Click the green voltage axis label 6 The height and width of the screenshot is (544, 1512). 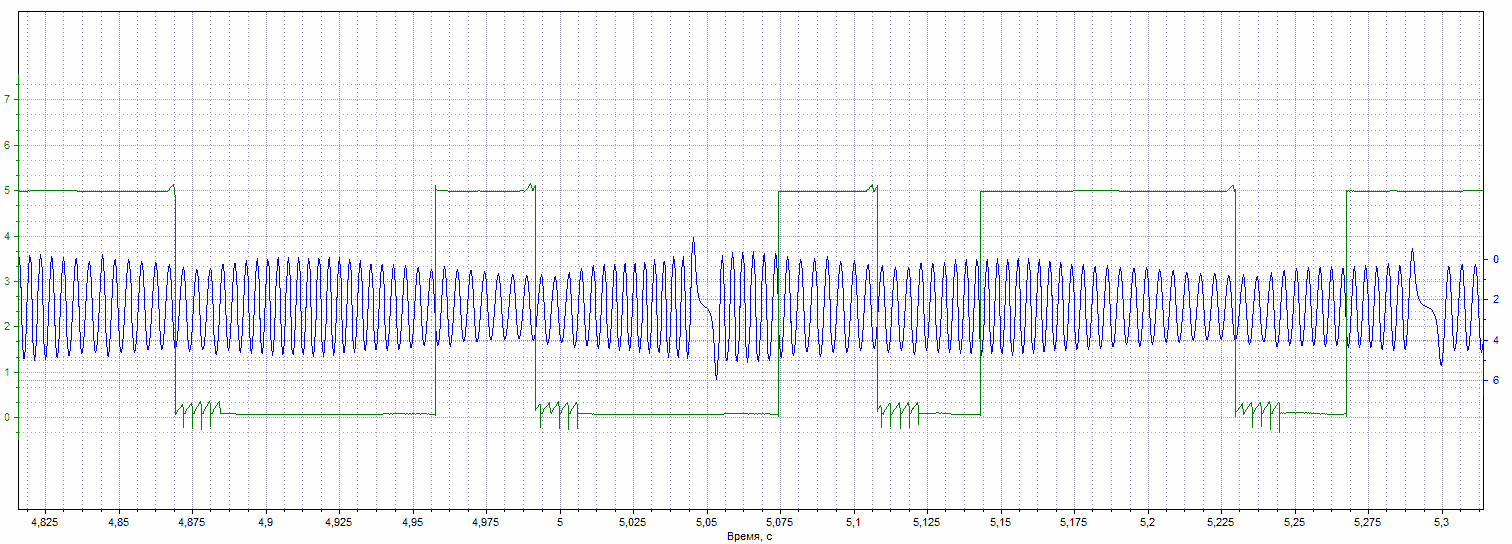7,145
